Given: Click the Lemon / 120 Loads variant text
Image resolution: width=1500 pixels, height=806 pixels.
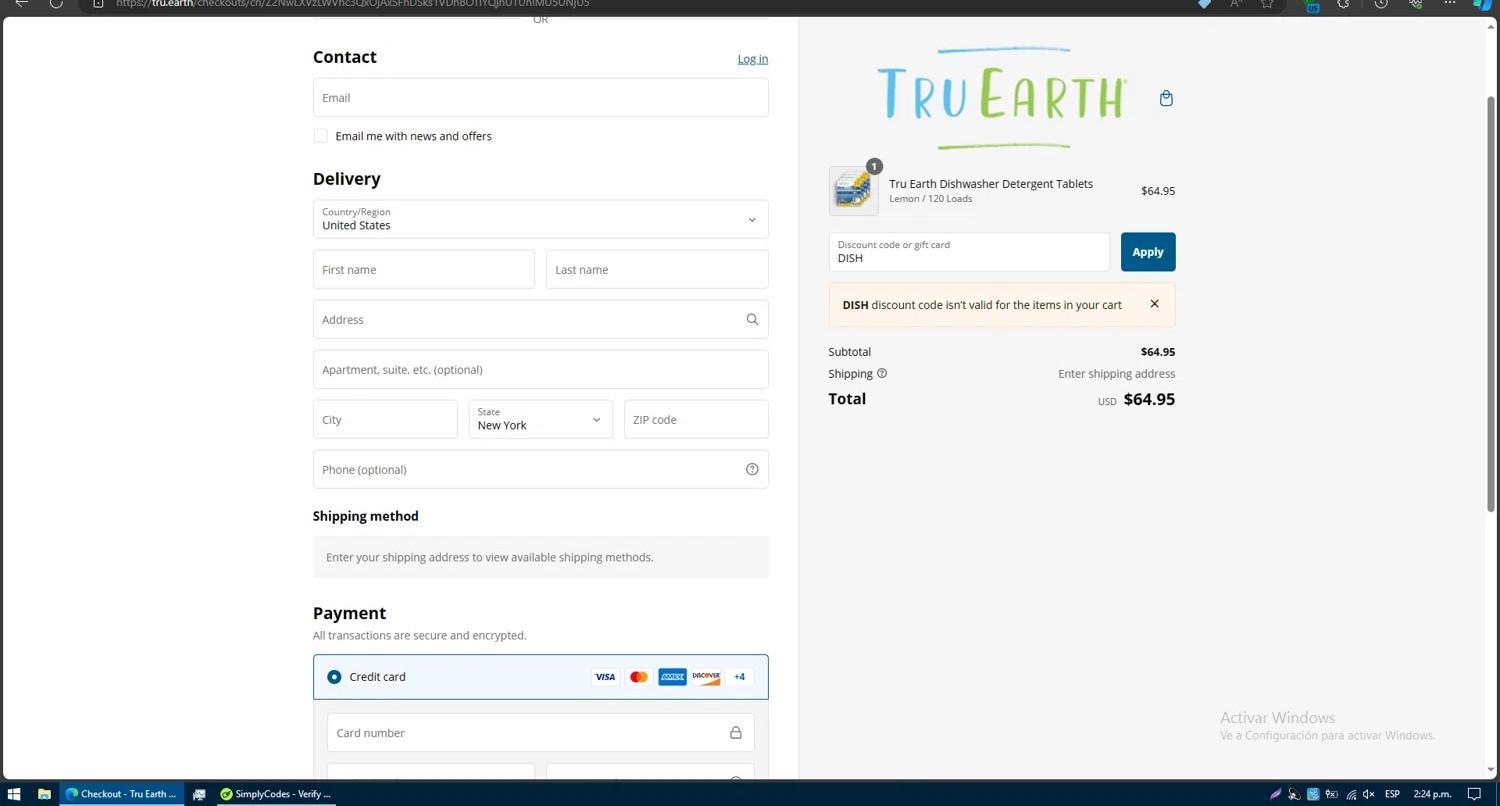Looking at the screenshot, I should pos(931,199).
